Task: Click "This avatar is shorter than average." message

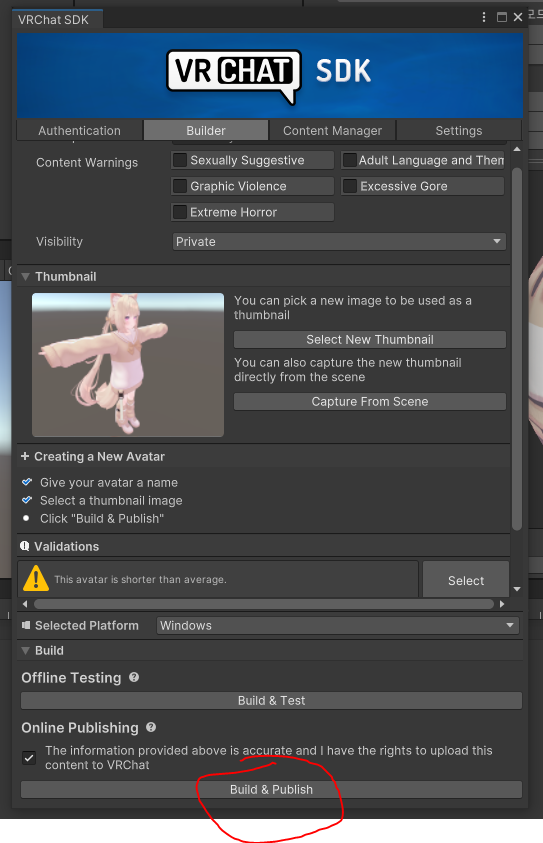Action: 140,580
